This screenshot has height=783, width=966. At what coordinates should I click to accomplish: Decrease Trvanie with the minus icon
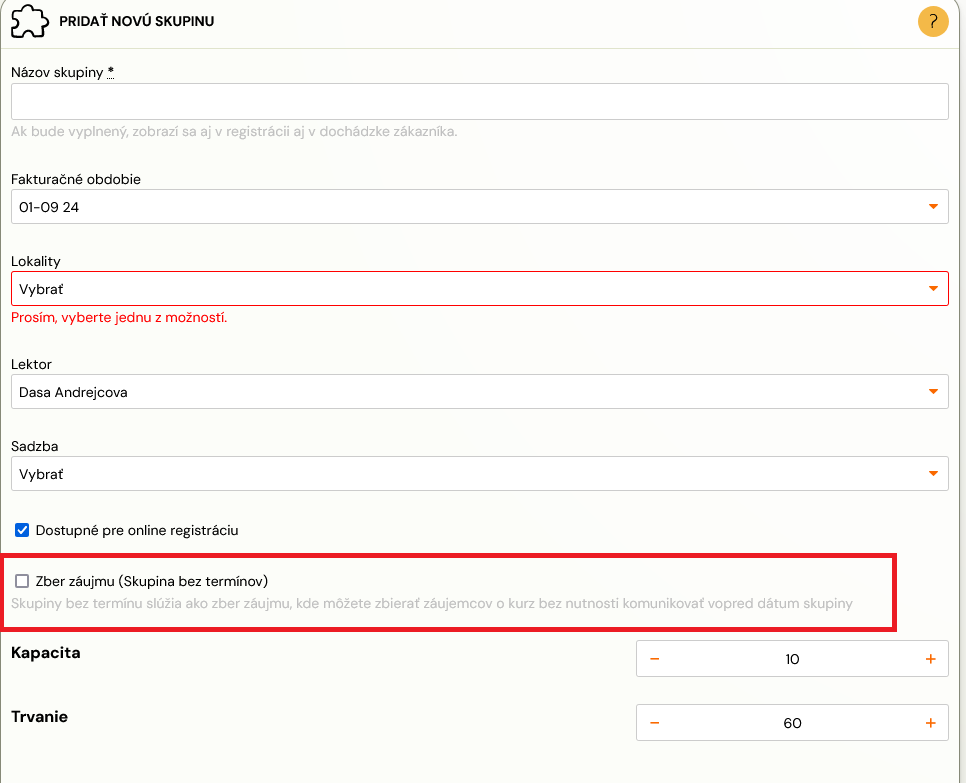coord(655,723)
